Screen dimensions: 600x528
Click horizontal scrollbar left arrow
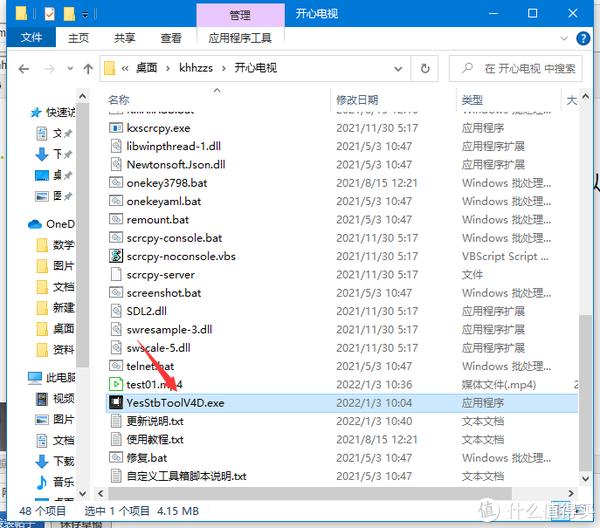(x=101, y=494)
